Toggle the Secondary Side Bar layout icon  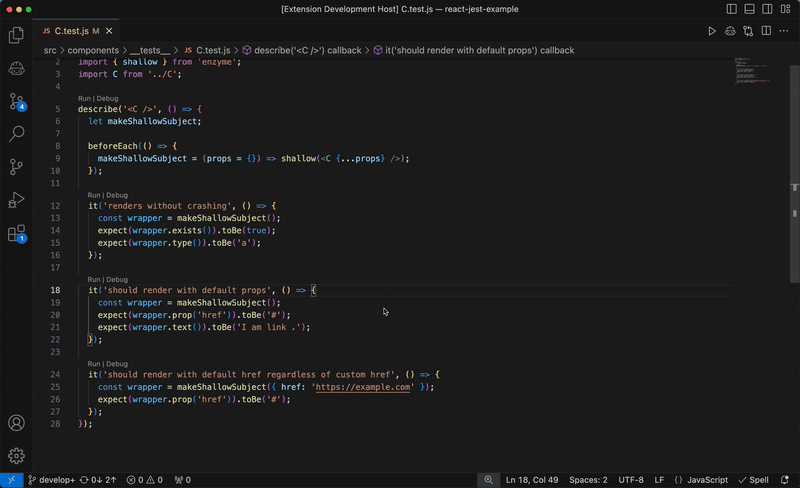[x=767, y=9]
